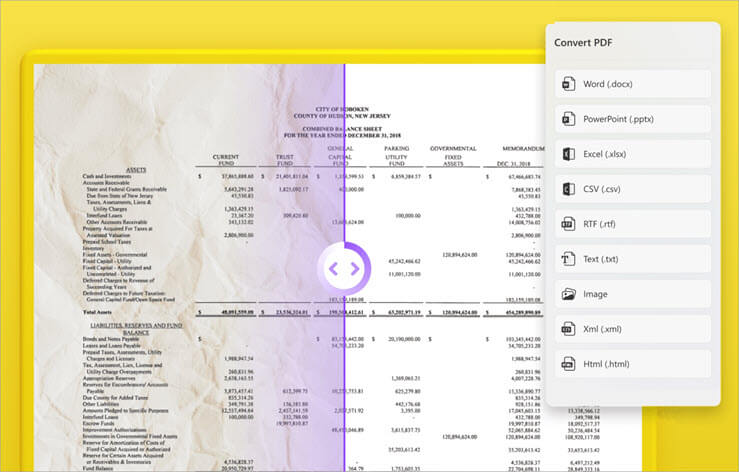The image size is (739, 472).
Task: Click the Image format icon
Action: 568,294
